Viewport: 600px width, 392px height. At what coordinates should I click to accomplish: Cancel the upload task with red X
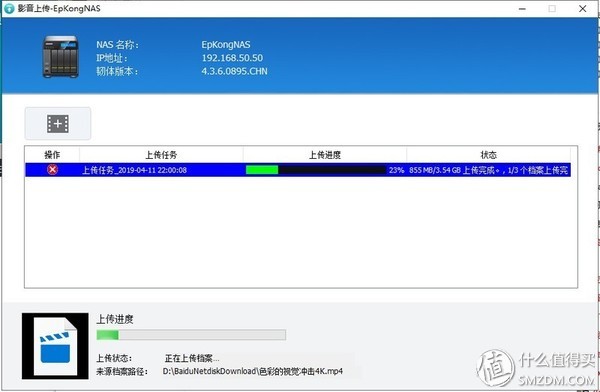click(x=52, y=170)
